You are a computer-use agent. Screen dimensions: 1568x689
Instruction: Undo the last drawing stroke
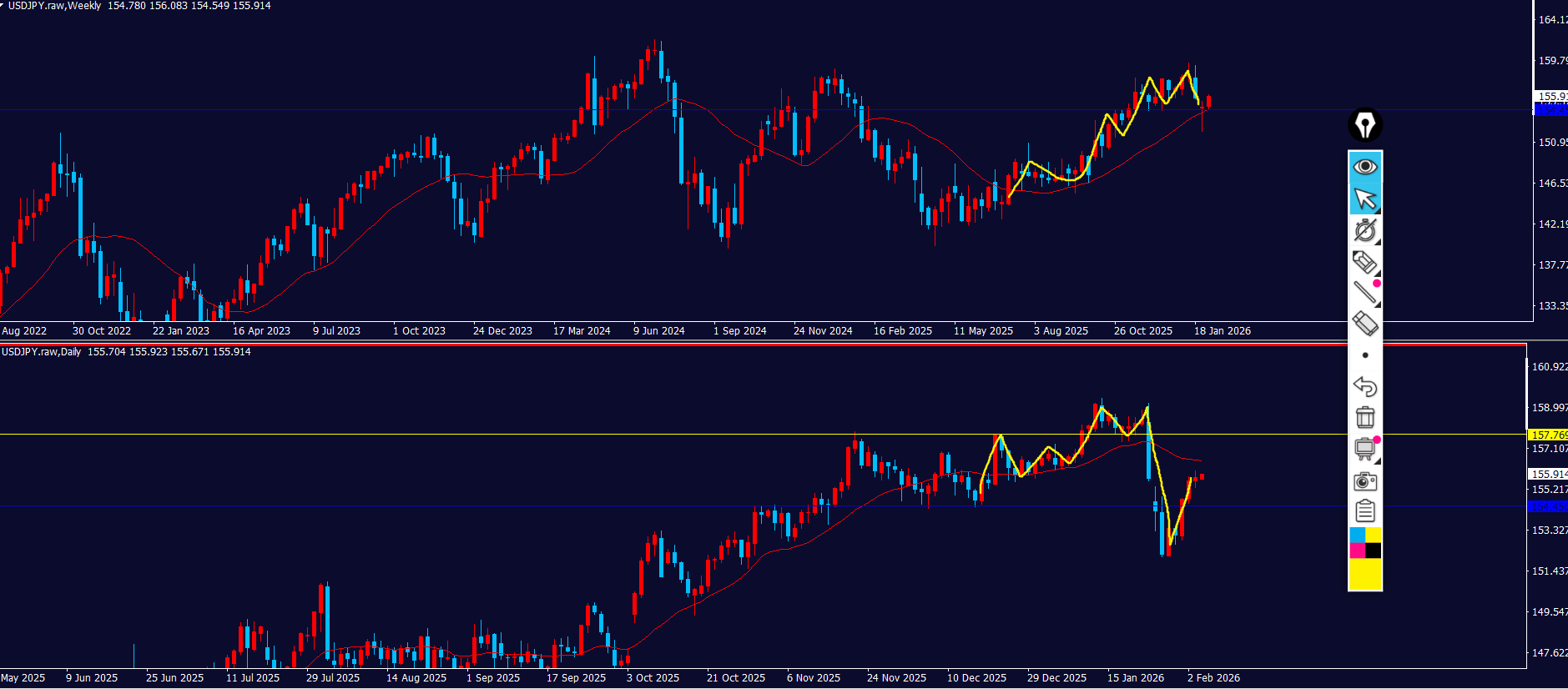(x=1364, y=386)
